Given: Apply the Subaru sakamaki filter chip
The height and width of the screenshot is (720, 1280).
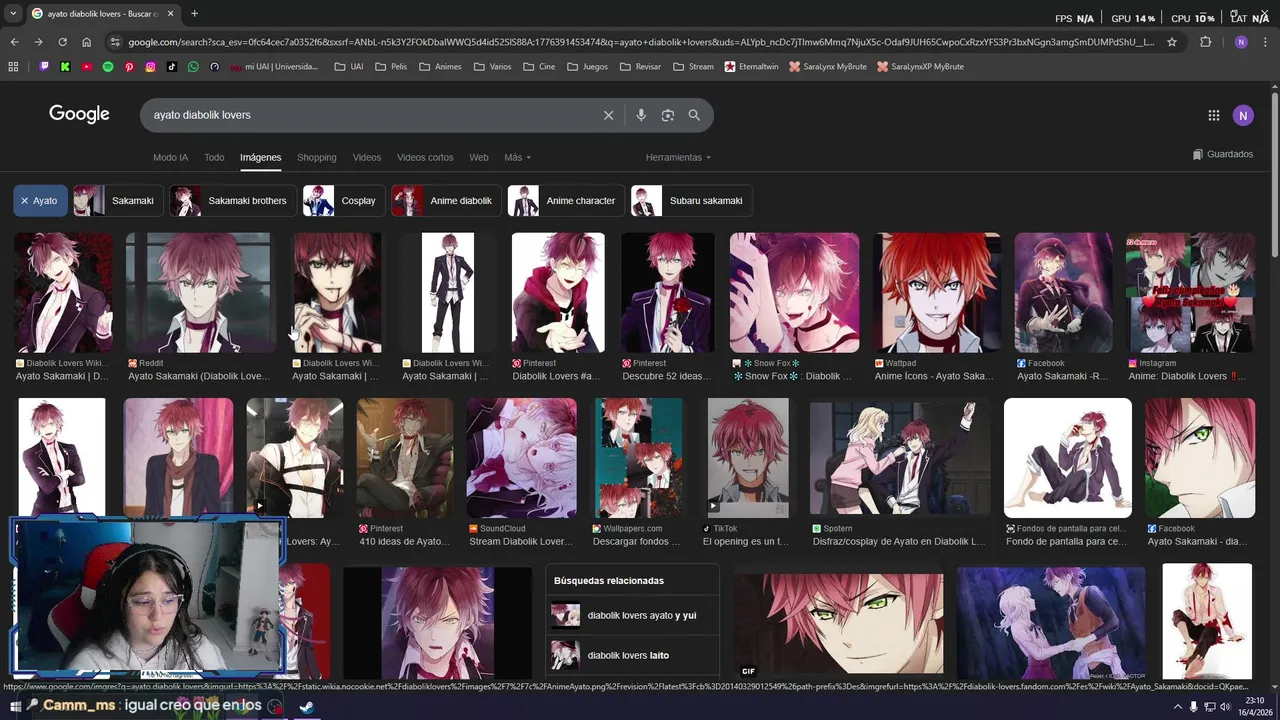Looking at the screenshot, I should [690, 201].
